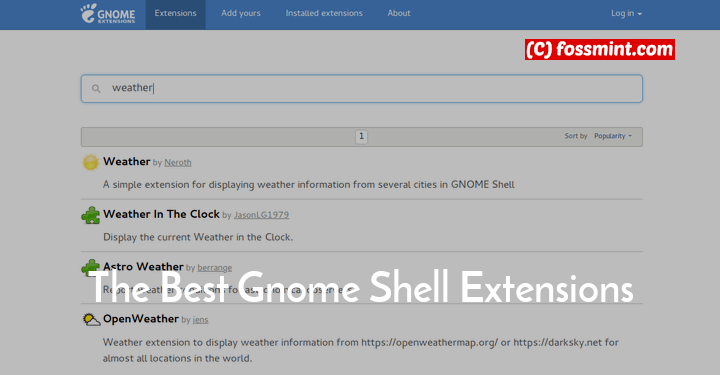The width and height of the screenshot is (720, 375).
Task: Open author Neroth's profile
Action: pos(178,162)
